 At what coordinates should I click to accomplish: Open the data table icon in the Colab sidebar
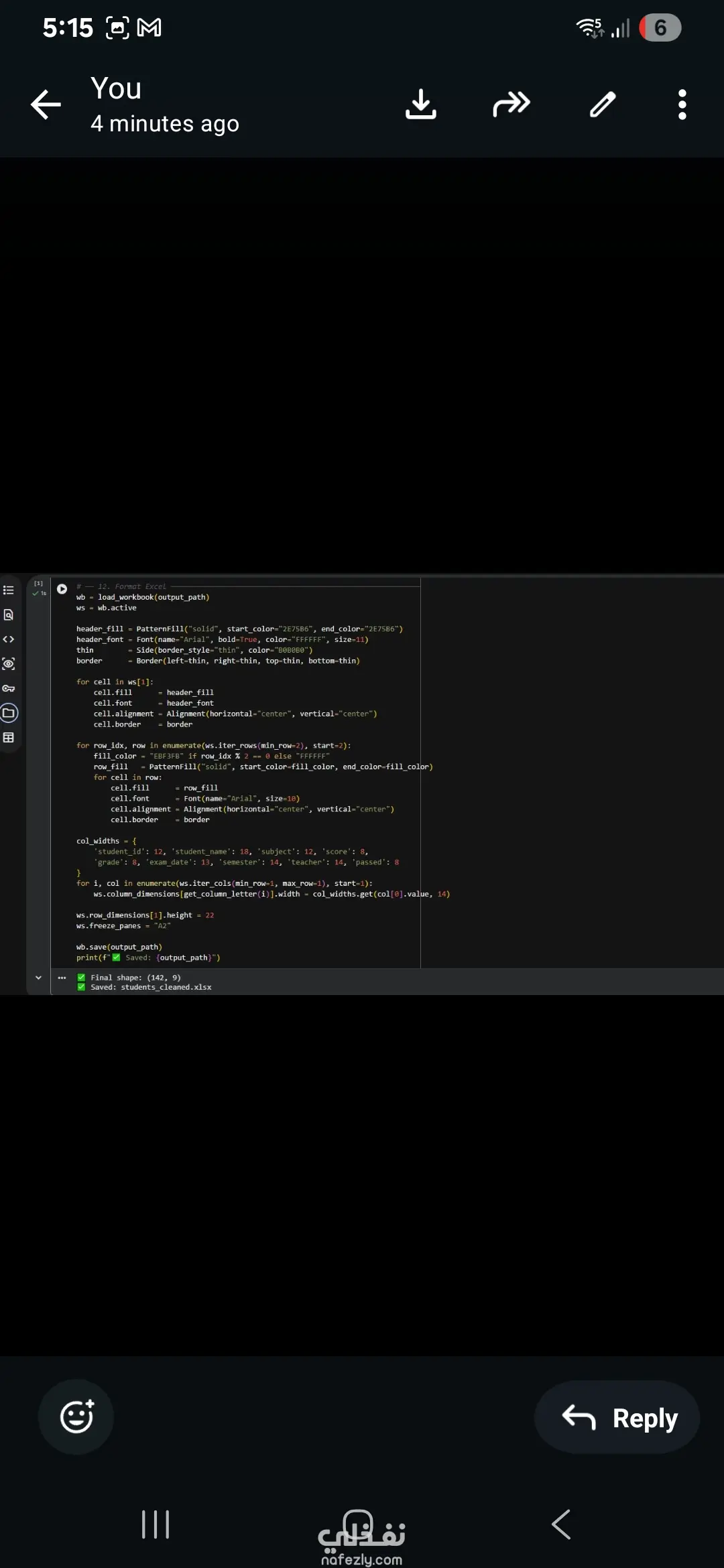(9, 738)
